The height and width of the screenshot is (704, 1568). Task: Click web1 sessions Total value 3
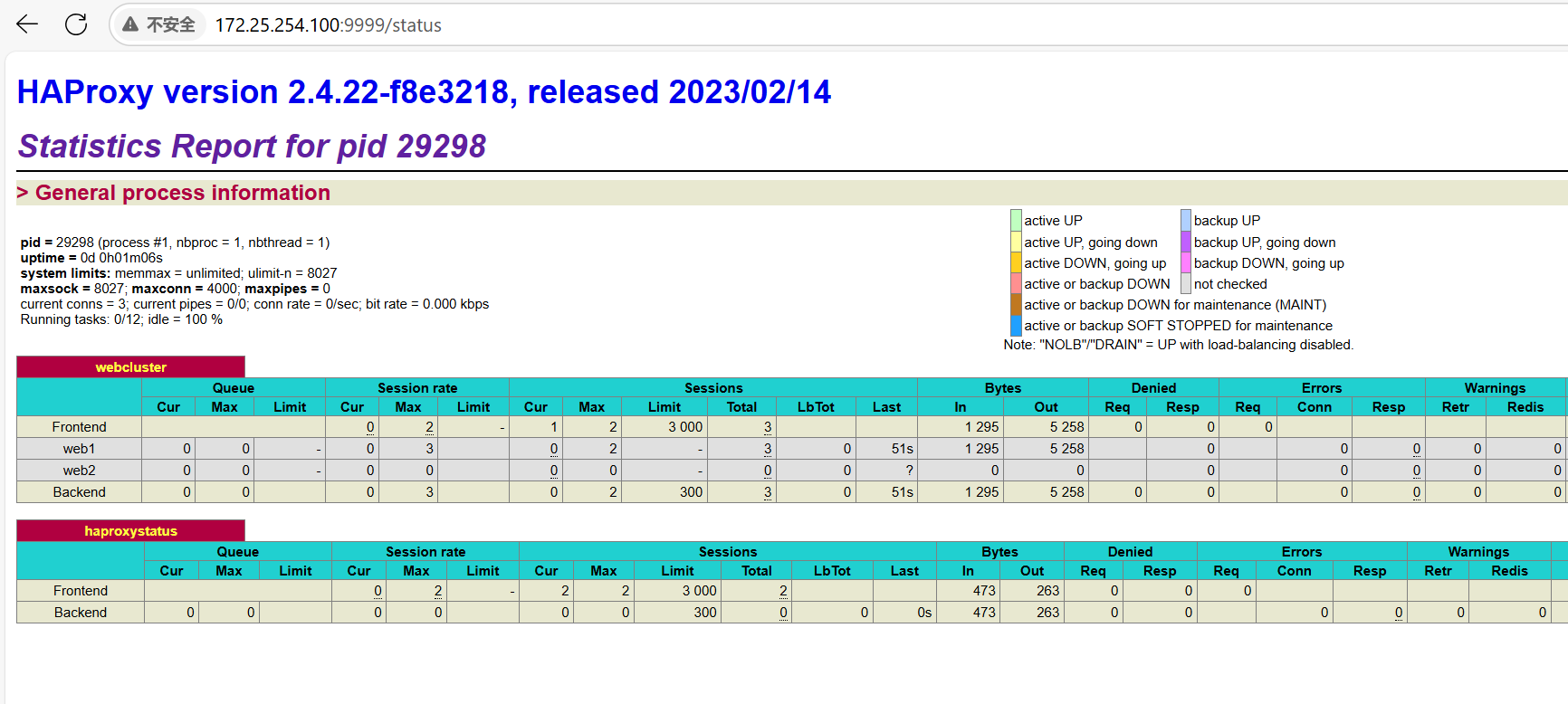[768, 448]
